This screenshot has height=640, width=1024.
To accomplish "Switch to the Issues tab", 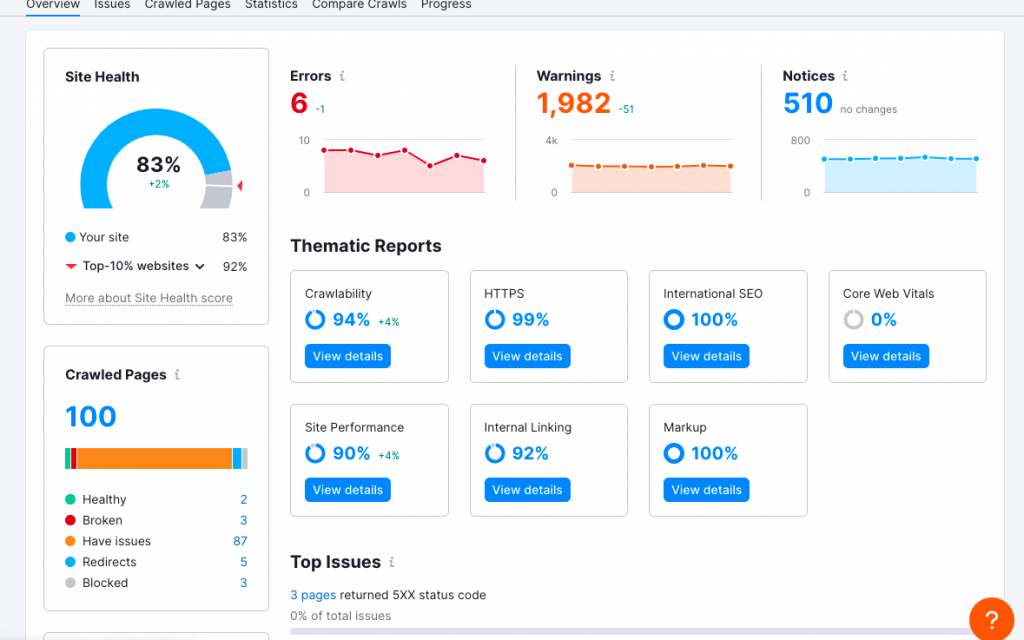I will 111,5.
